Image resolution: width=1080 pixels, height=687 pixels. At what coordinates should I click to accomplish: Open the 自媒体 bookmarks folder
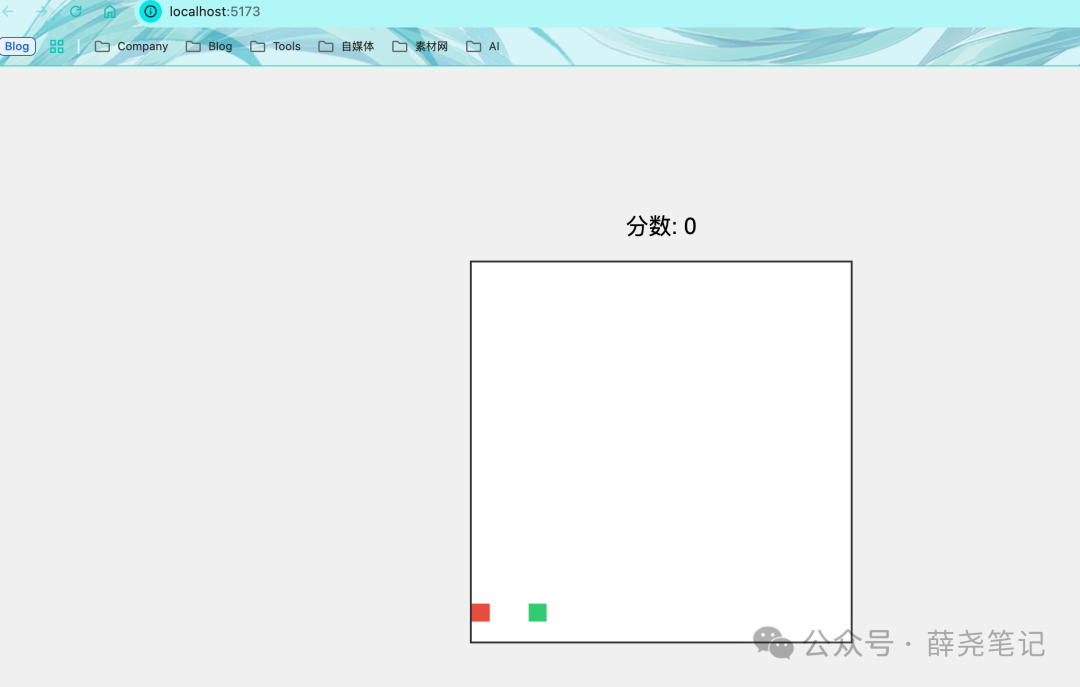(x=346, y=46)
